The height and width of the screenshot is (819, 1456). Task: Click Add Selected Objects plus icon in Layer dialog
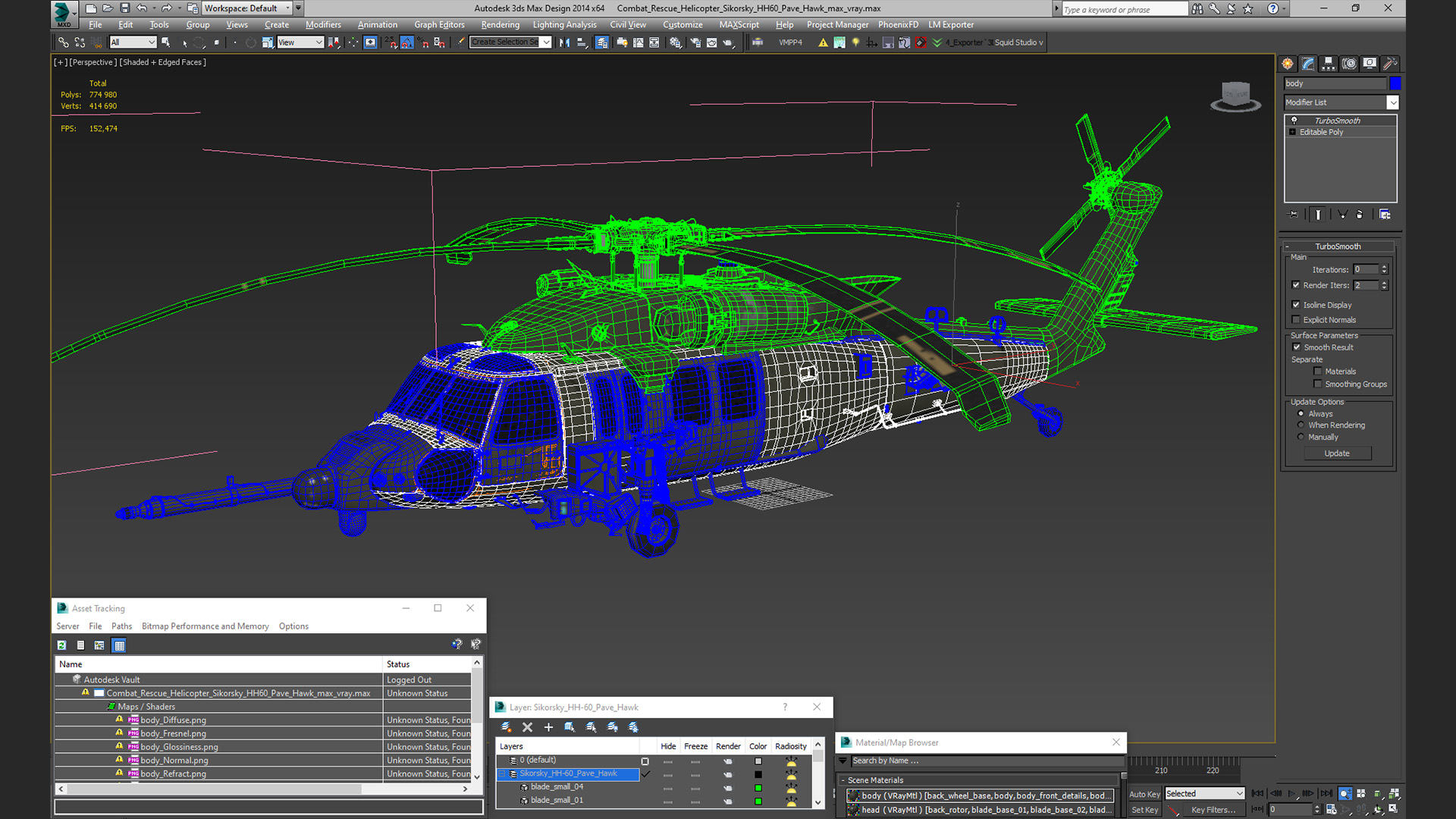pos(548,727)
